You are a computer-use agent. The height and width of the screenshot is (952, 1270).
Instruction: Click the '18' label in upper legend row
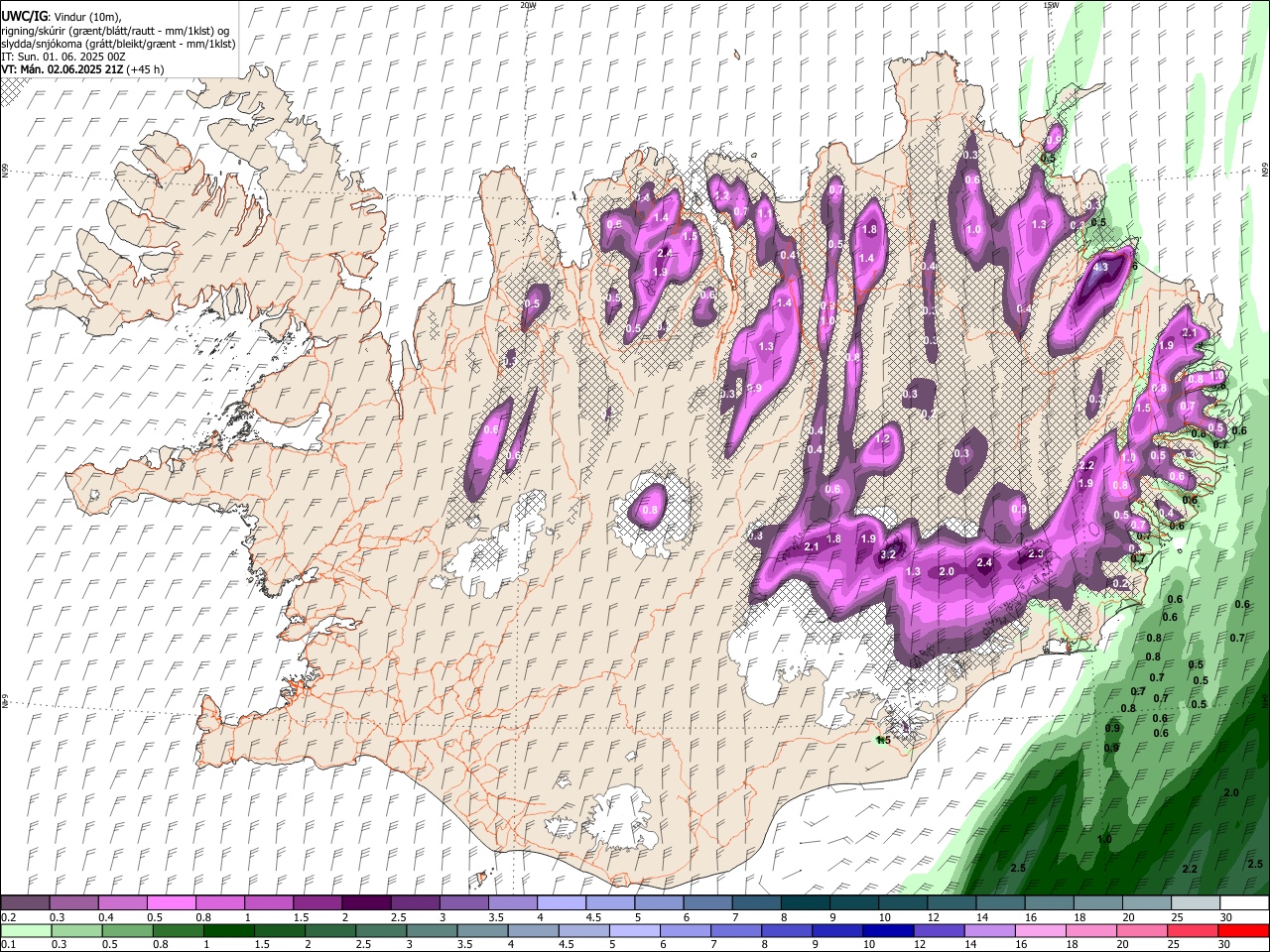click(x=1079, y=917)
